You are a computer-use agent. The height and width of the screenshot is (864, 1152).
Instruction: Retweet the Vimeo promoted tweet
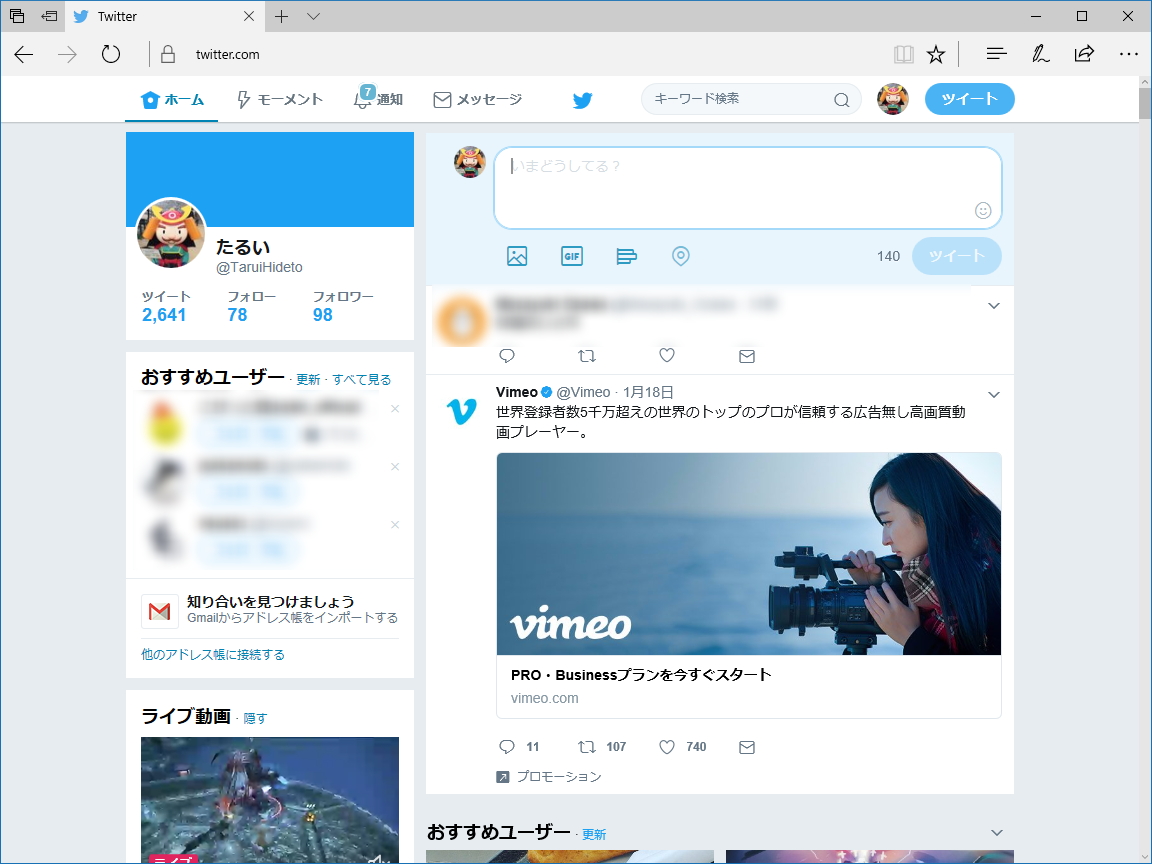click(588, 746)
